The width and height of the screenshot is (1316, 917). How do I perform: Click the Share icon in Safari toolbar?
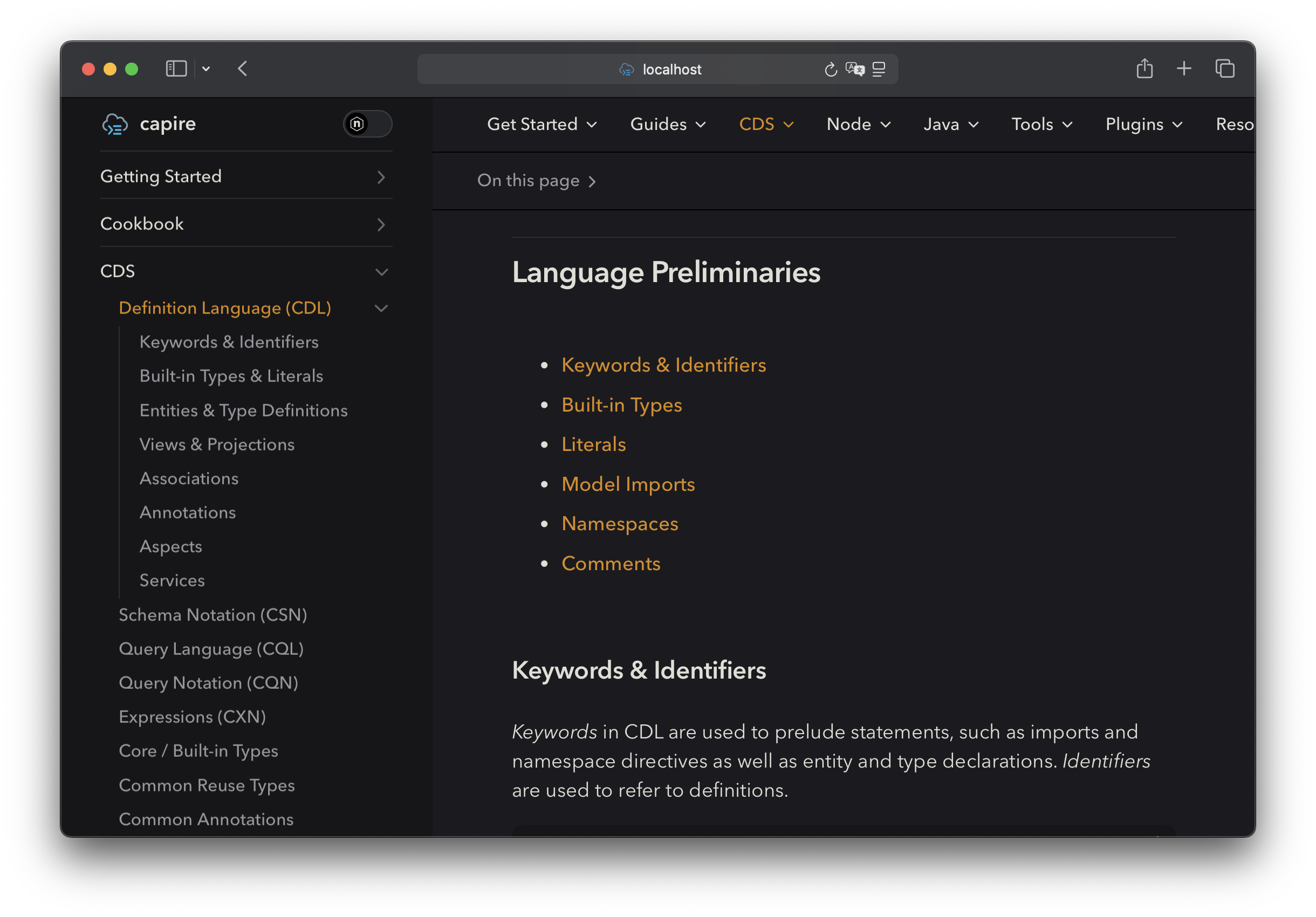[1144, 69]
